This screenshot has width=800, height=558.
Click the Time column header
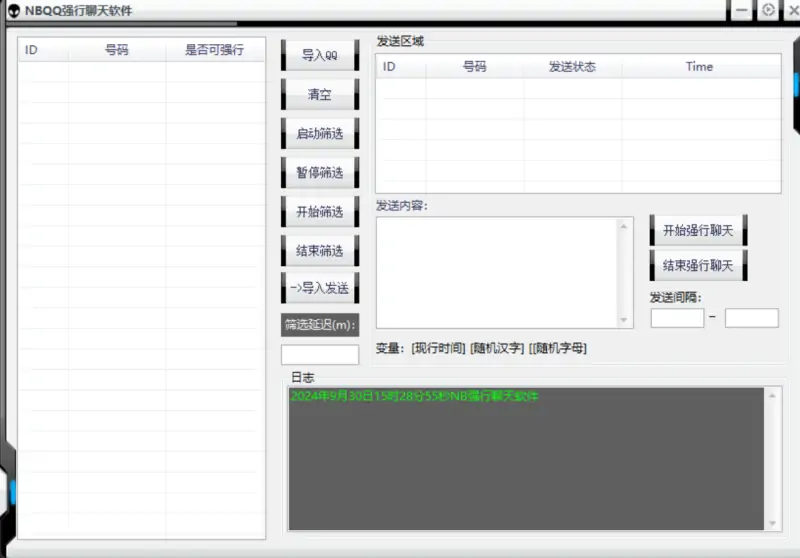click(699, 67)
